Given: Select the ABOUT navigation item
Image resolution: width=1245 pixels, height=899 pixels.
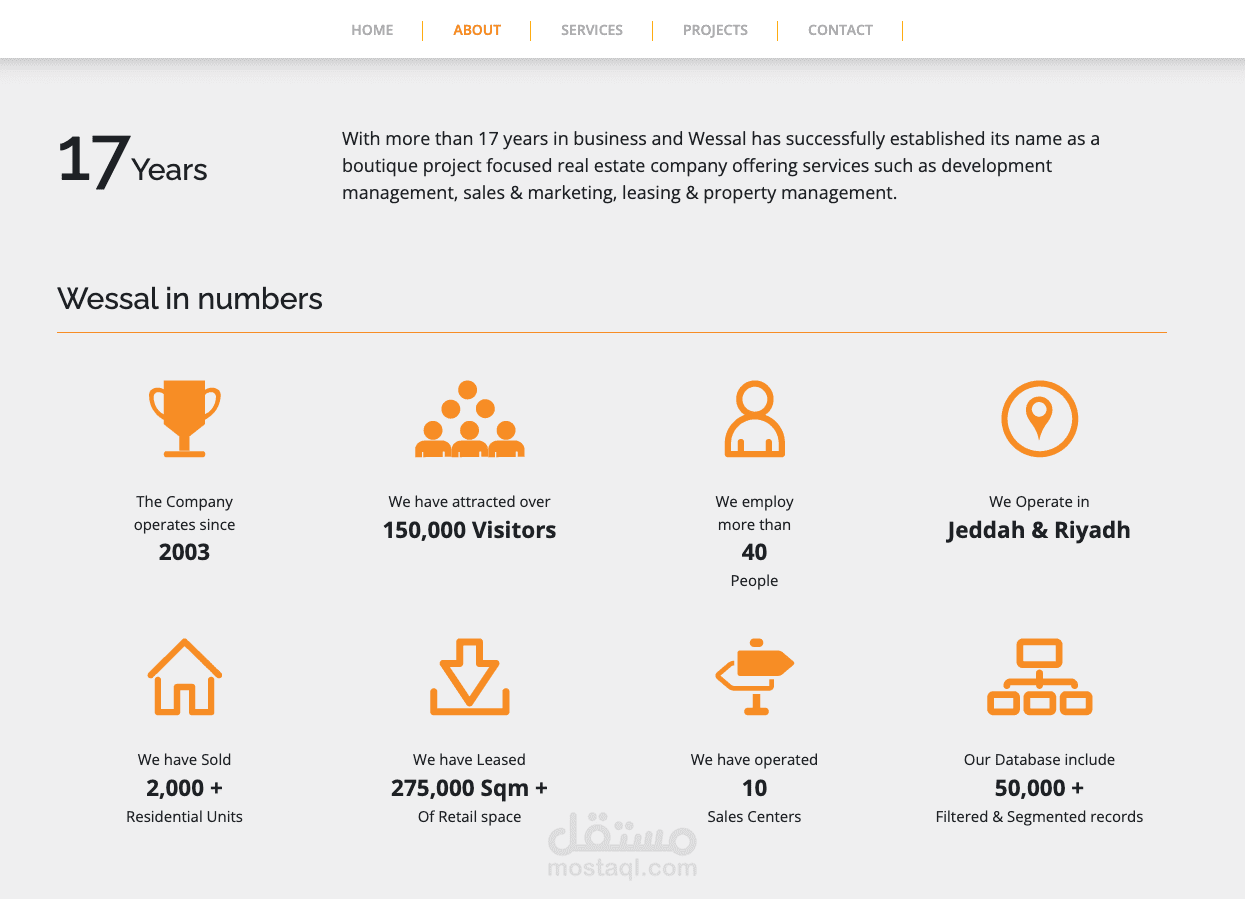Looking at the screenshot, I should [x=477, y=30].
